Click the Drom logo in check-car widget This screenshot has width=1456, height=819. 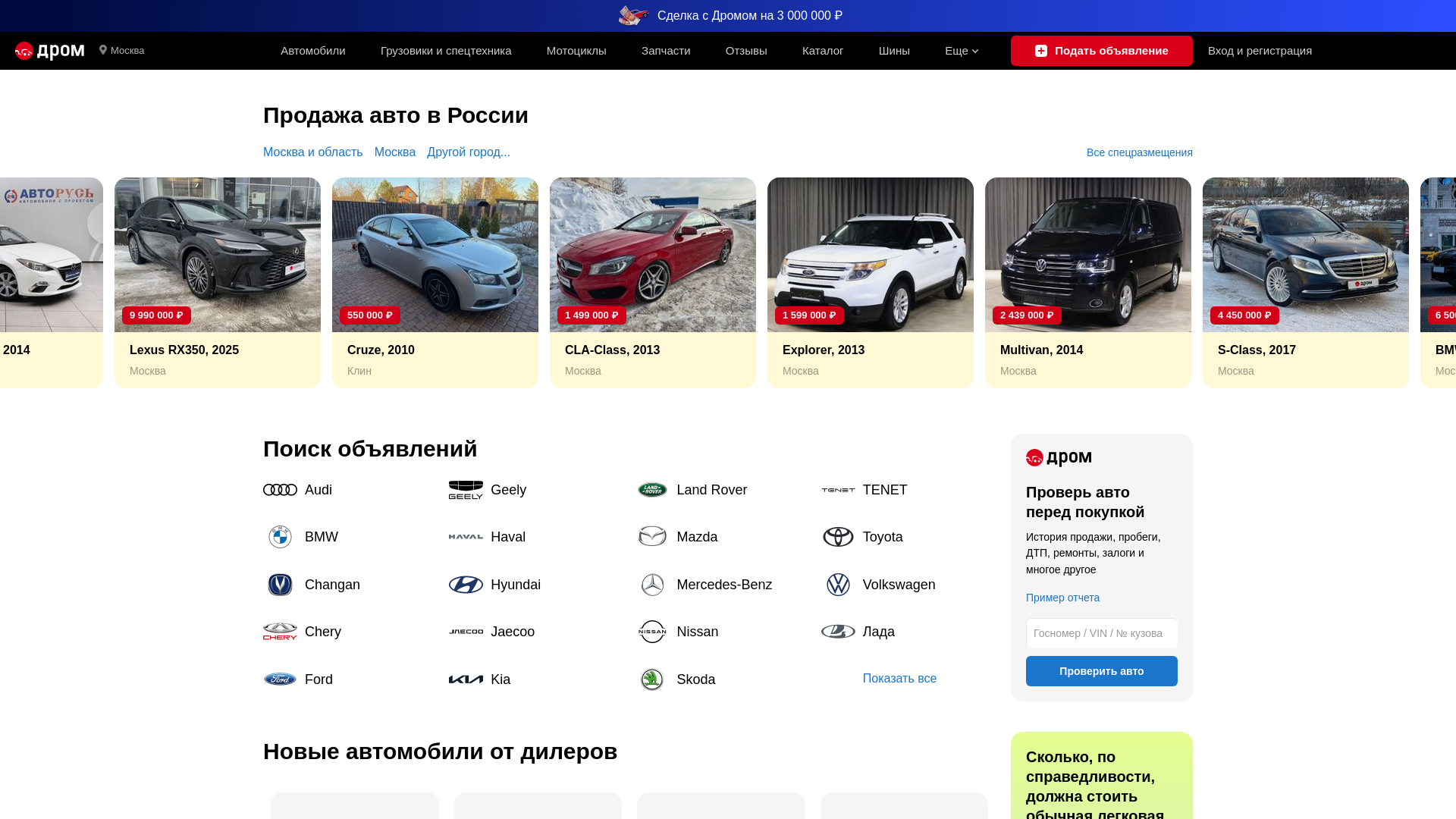pyautogui.click(x=1059, y=458)
